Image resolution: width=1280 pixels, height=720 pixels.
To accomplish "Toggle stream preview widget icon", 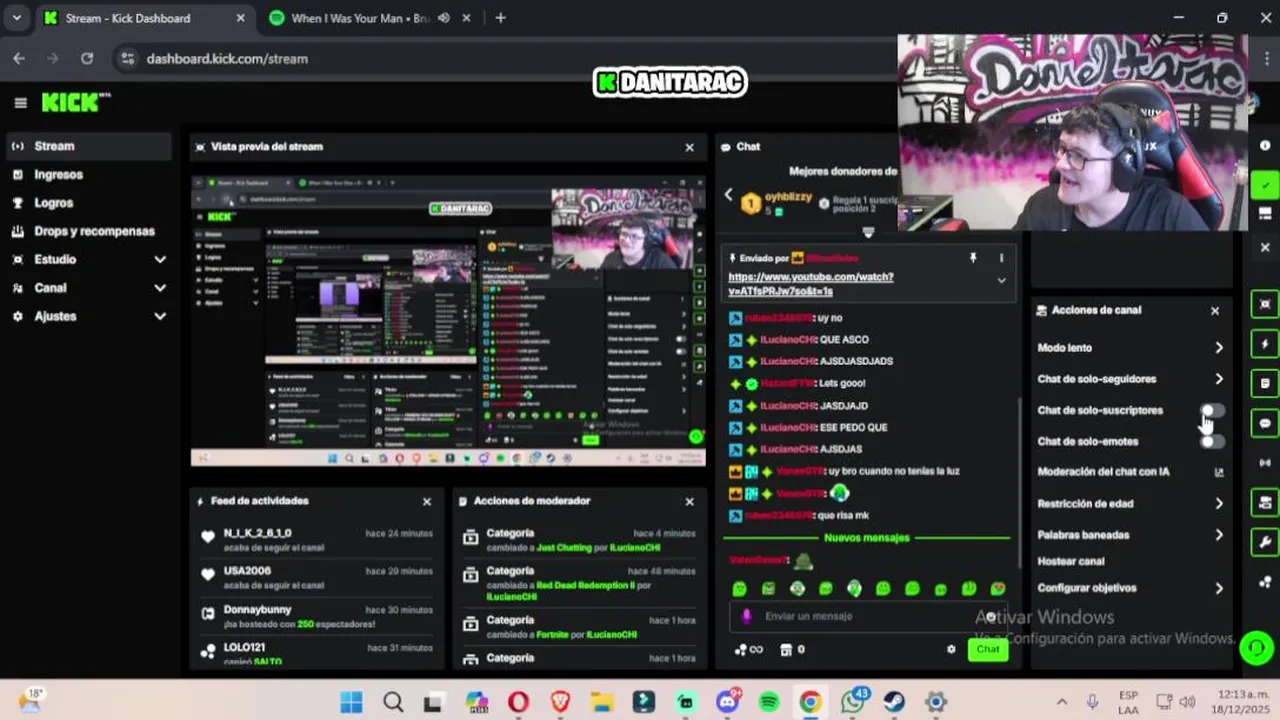I will coord(1265,304).
